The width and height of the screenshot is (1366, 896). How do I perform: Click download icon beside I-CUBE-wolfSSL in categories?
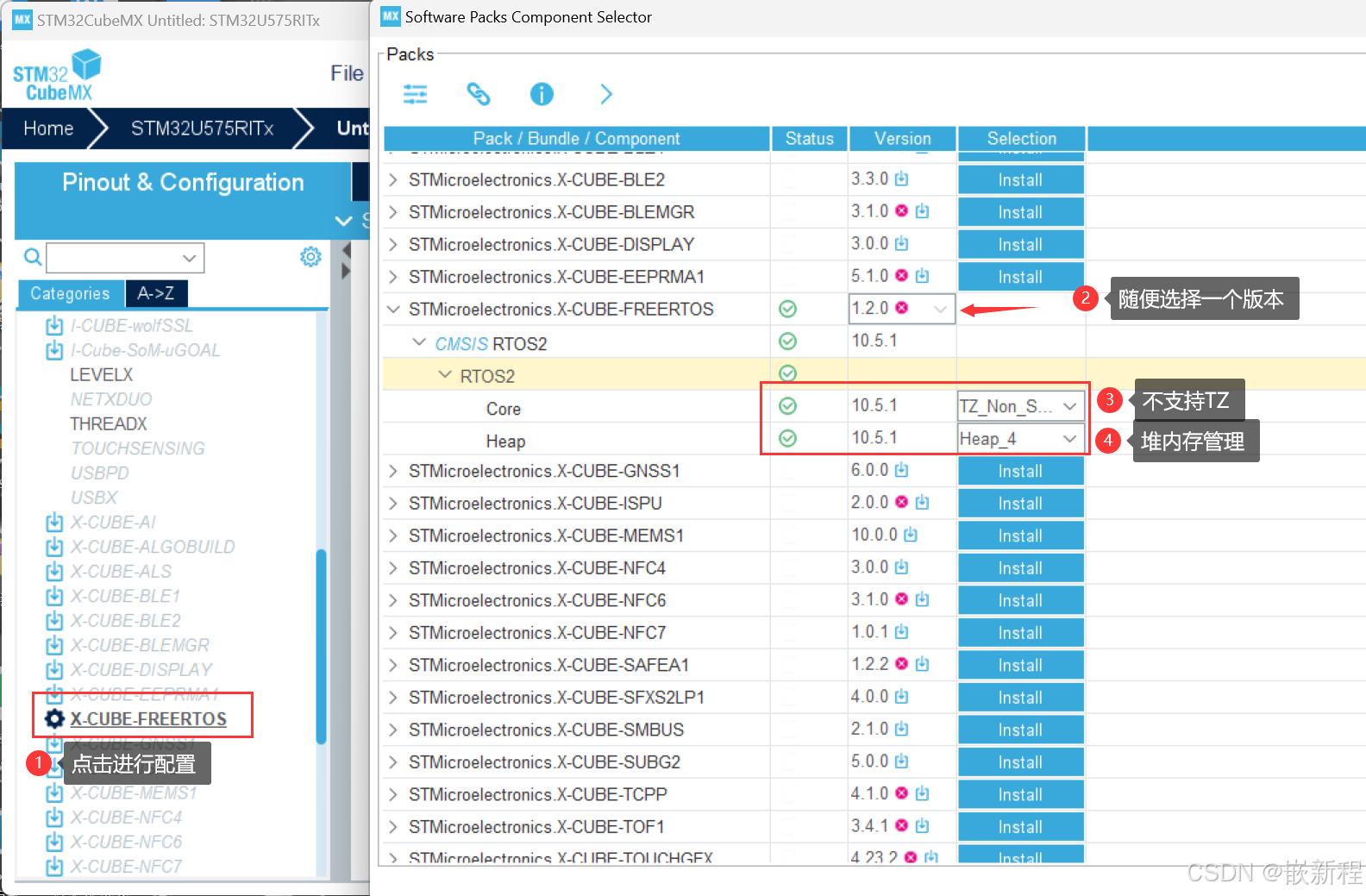pos(54,325)
